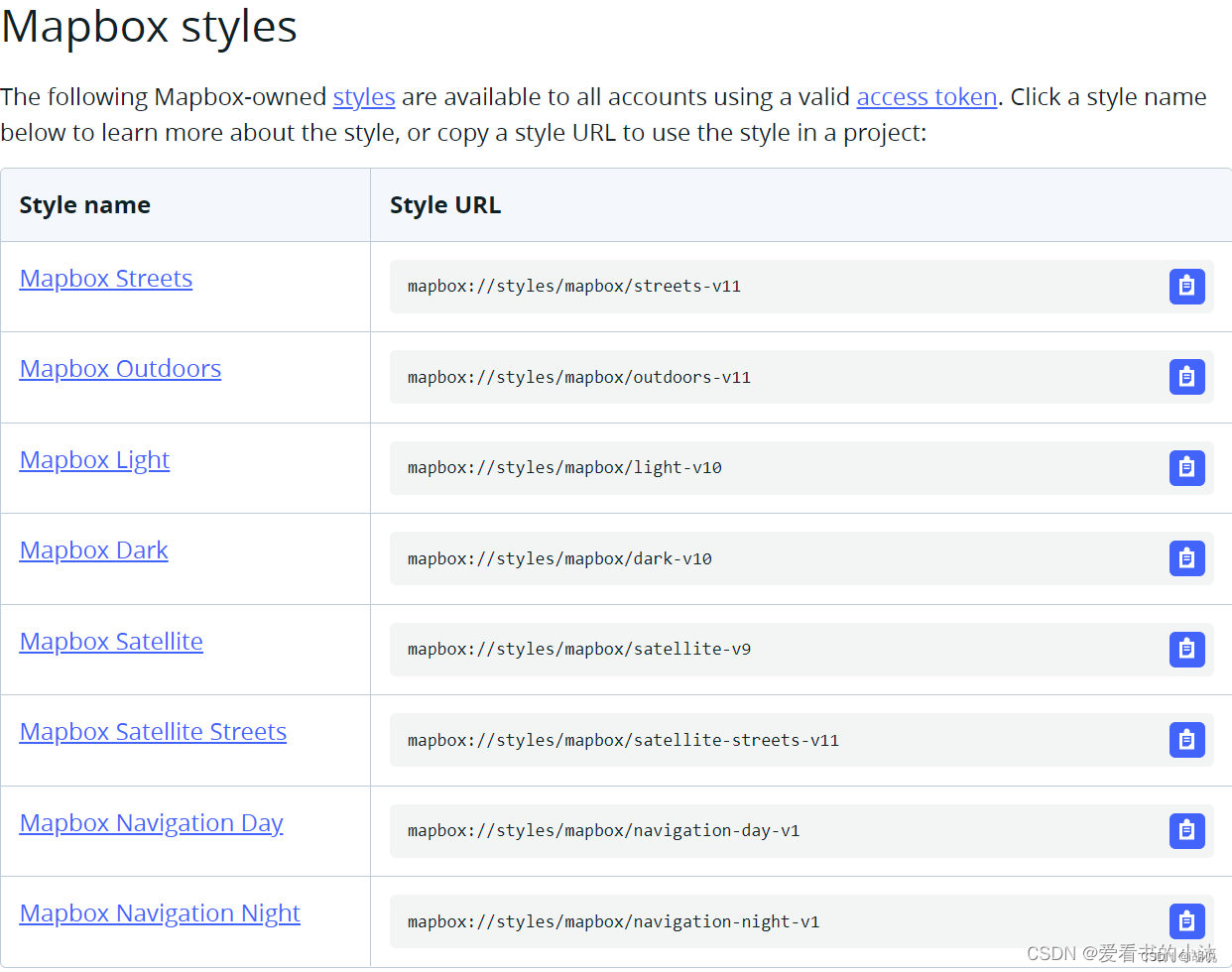
Task: Open the Mapbox Satellite Streets link
Action: [153, 732]
